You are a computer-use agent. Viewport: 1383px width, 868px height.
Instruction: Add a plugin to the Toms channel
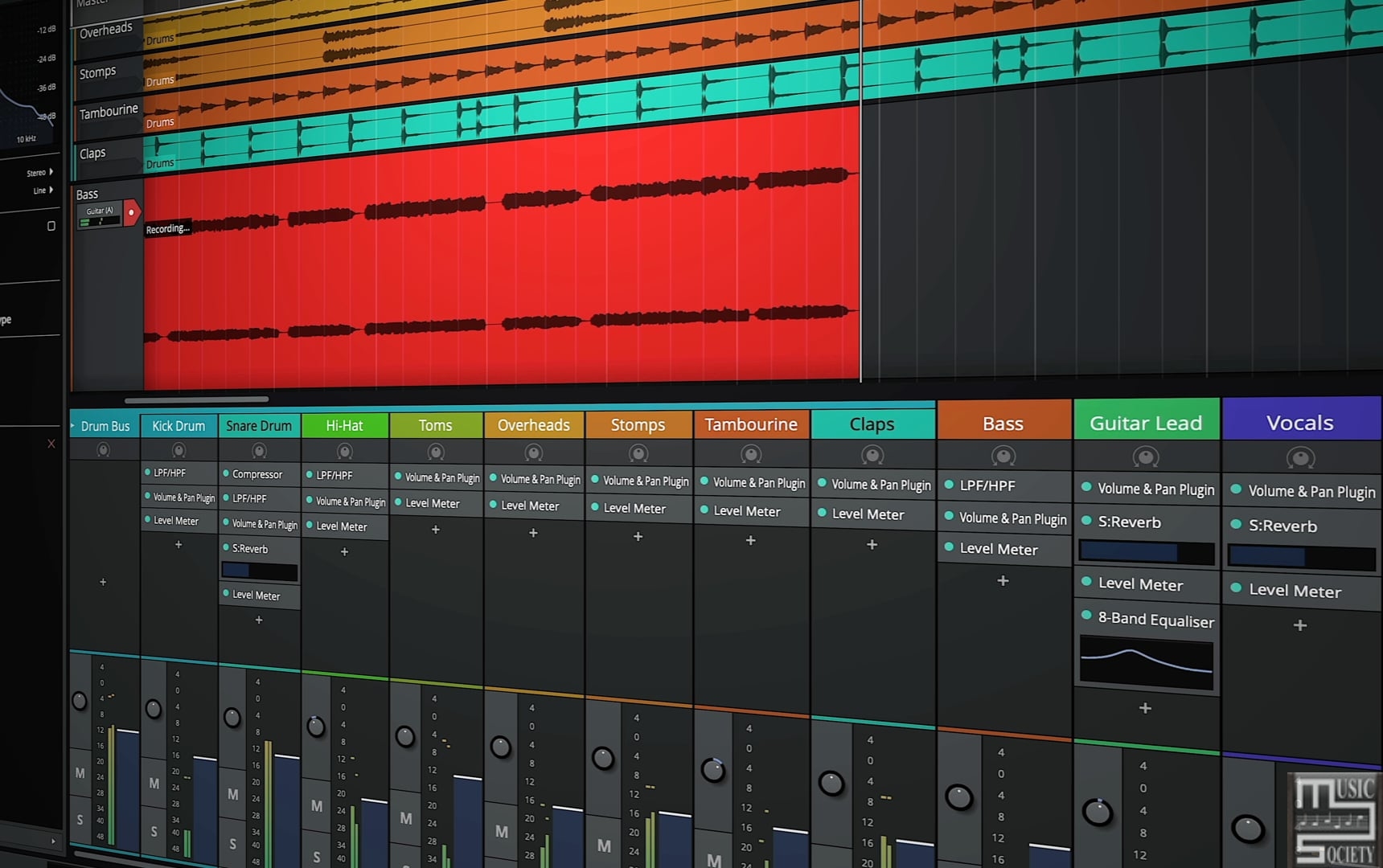(x=436, y=530)
